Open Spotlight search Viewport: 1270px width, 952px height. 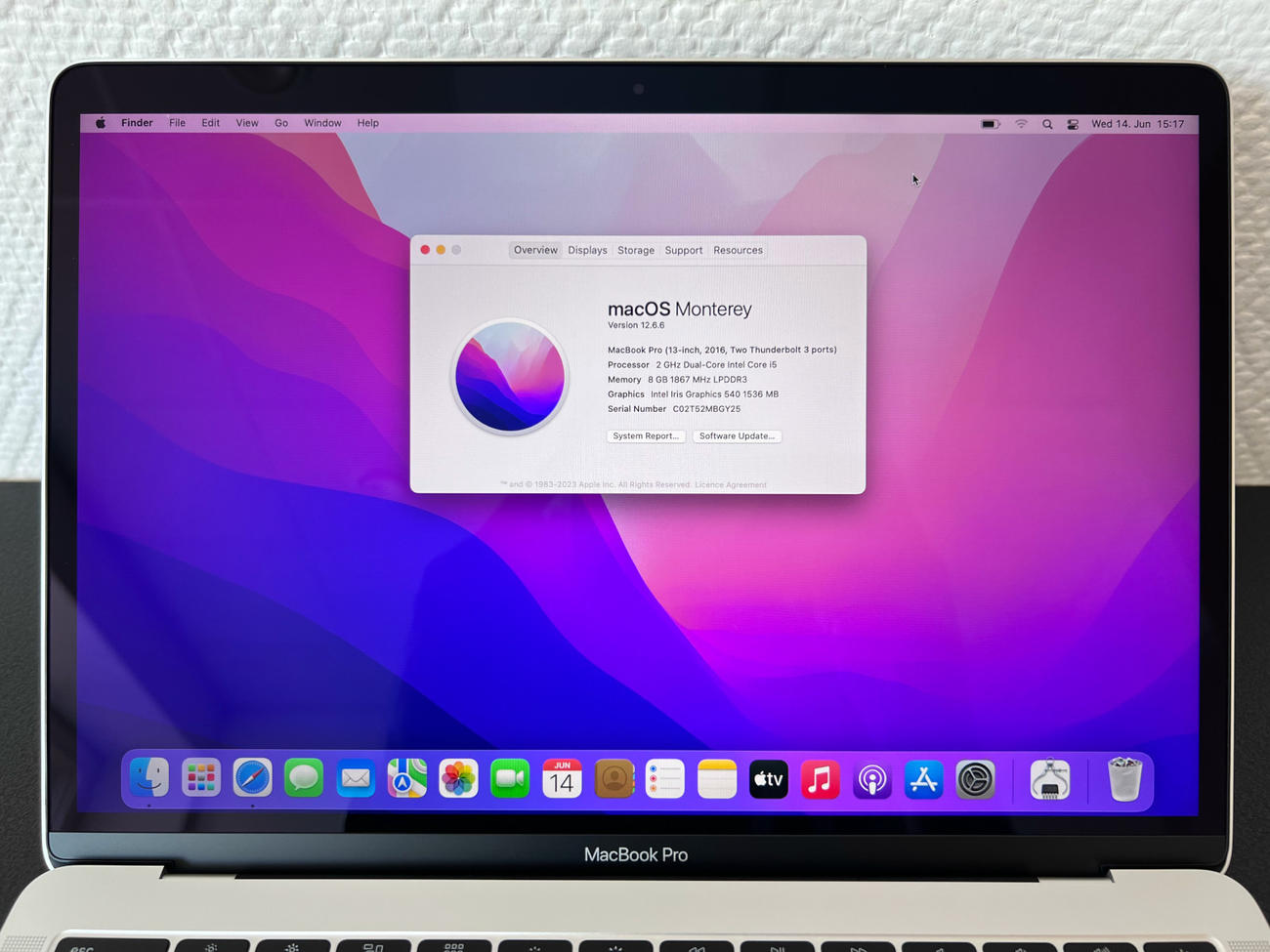[1047, 124]
